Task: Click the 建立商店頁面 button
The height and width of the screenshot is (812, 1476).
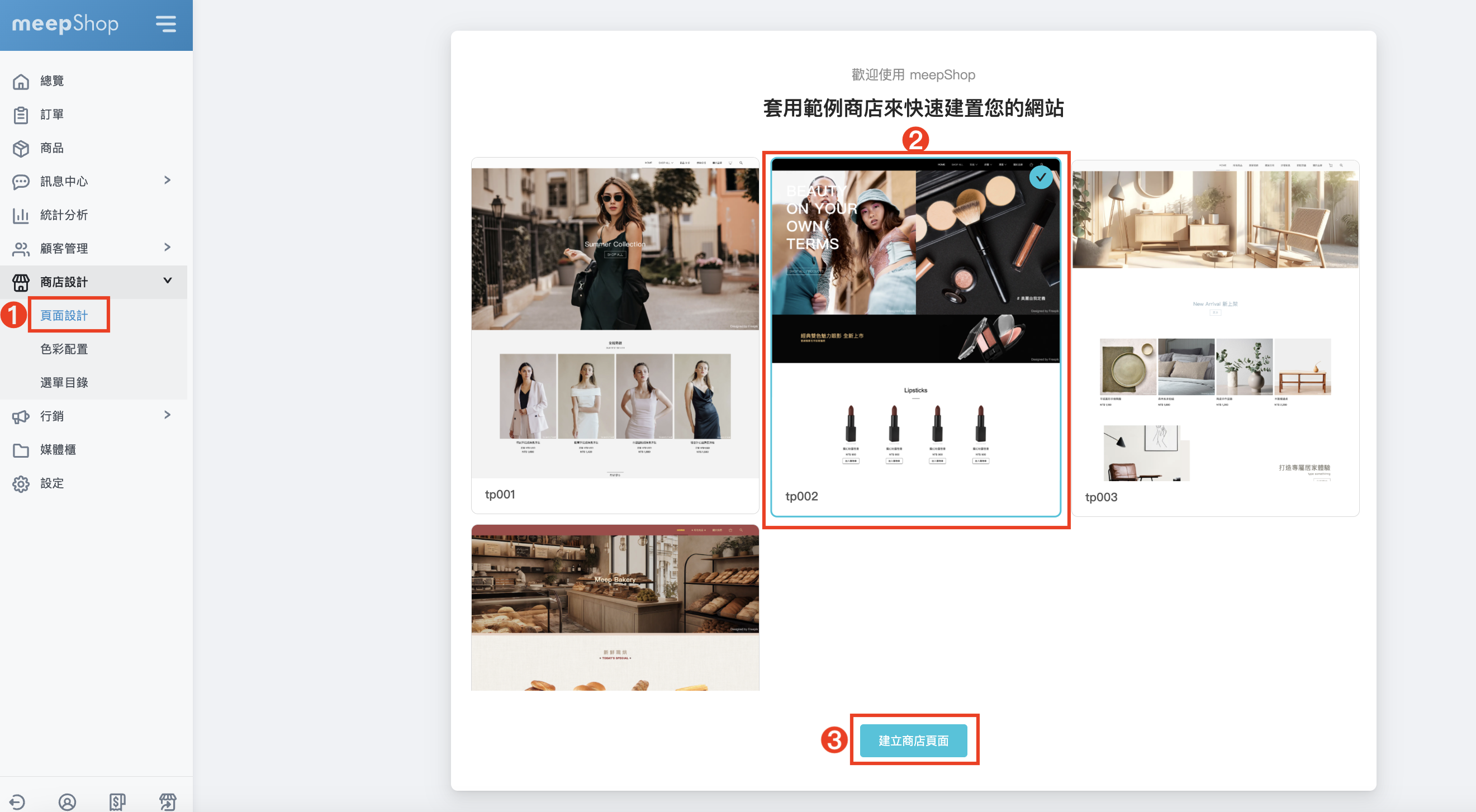Action: tap(913, 740)
